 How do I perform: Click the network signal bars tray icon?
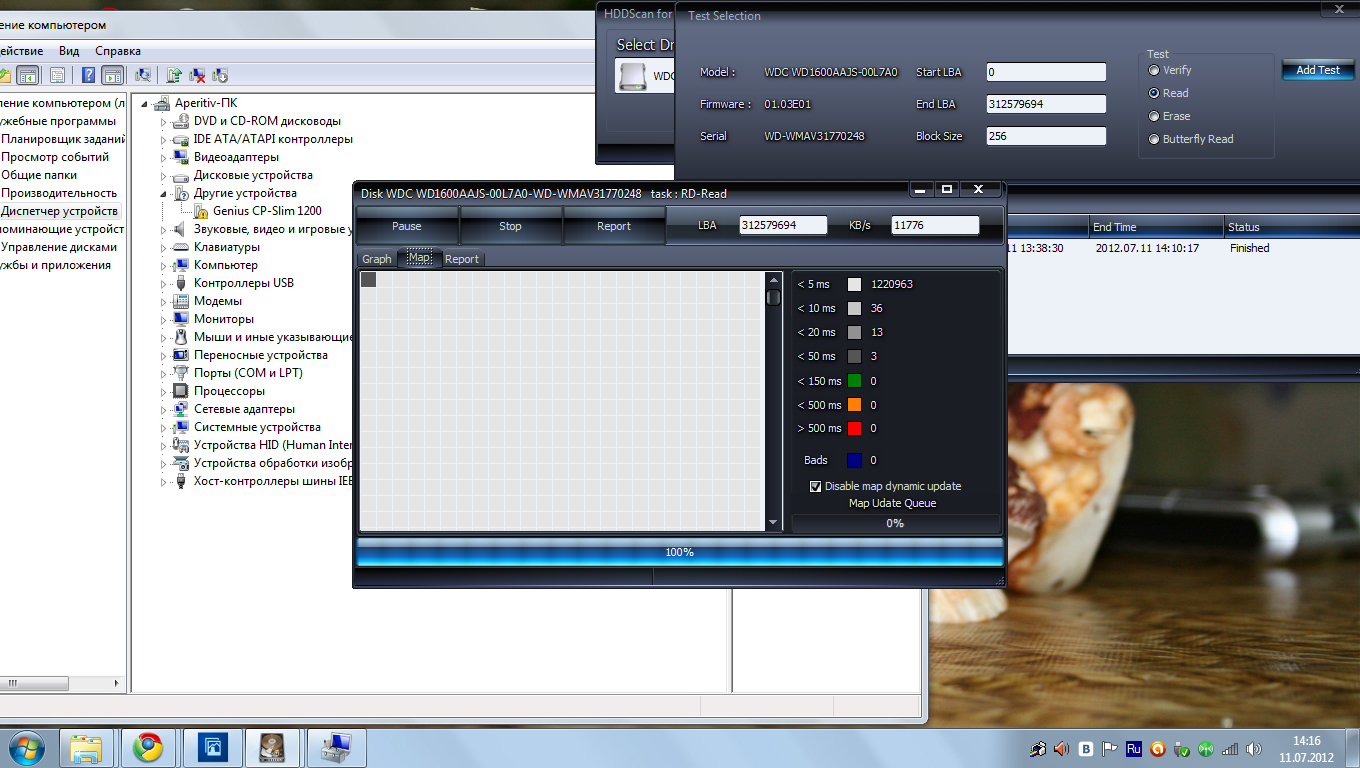pyautogui.click(x=1230, y=748)
